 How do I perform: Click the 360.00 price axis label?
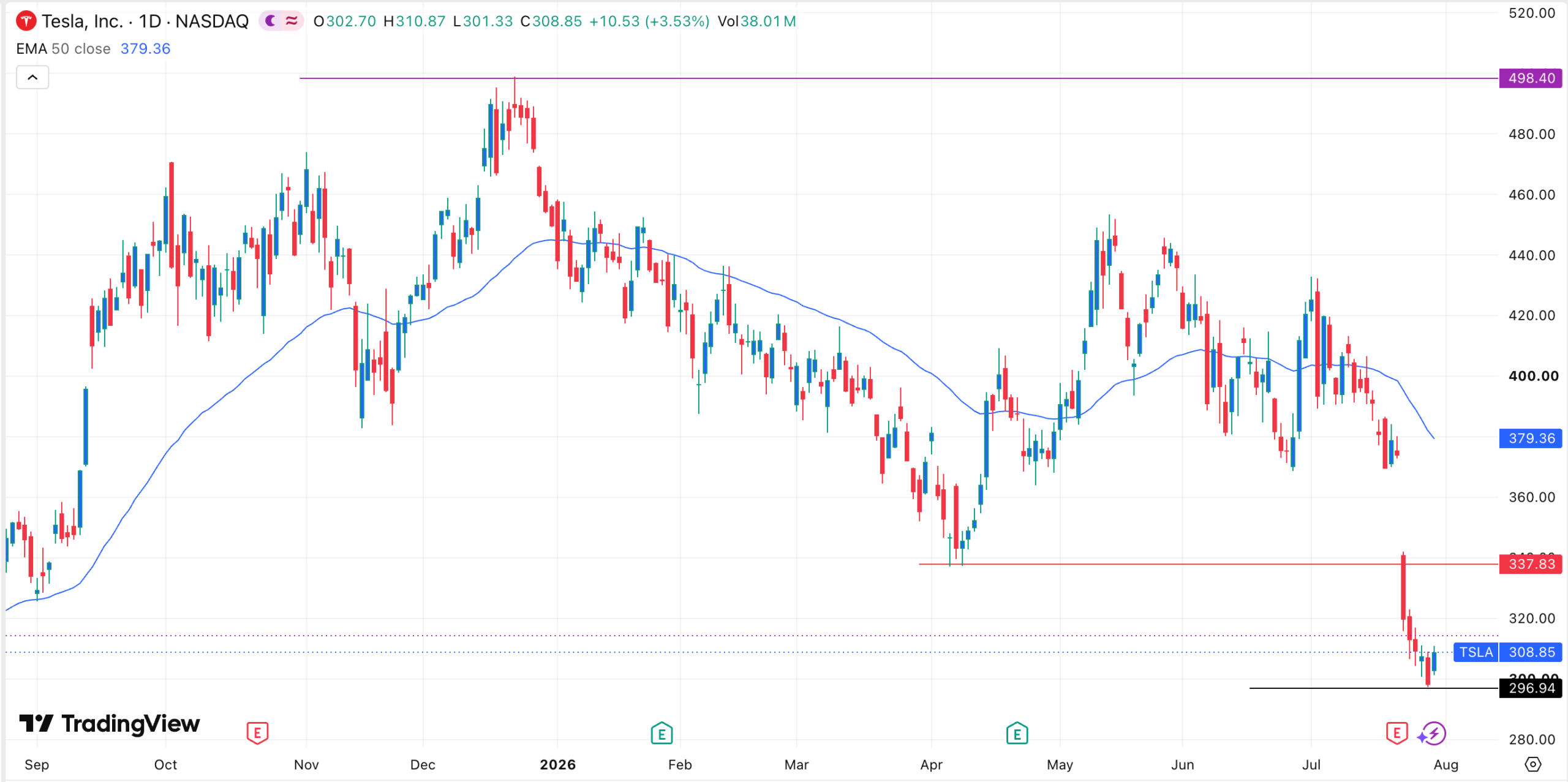pos(1532,497)
